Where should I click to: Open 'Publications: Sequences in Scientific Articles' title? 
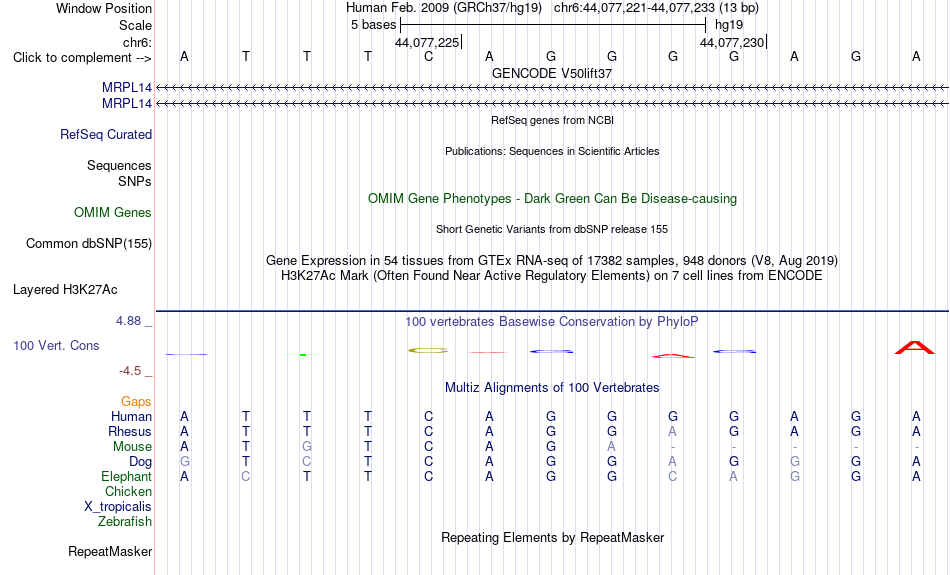(552, 151)
